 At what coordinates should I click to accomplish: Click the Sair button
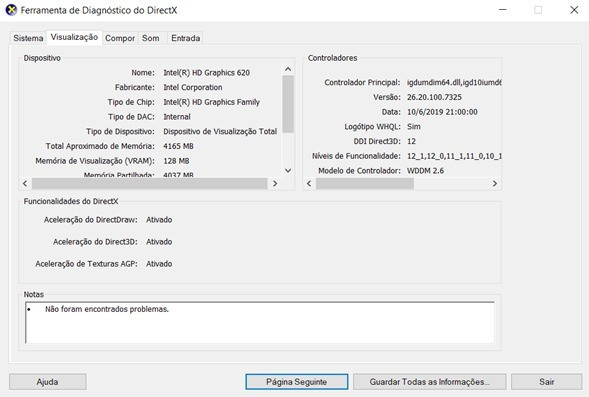[547, 382]
